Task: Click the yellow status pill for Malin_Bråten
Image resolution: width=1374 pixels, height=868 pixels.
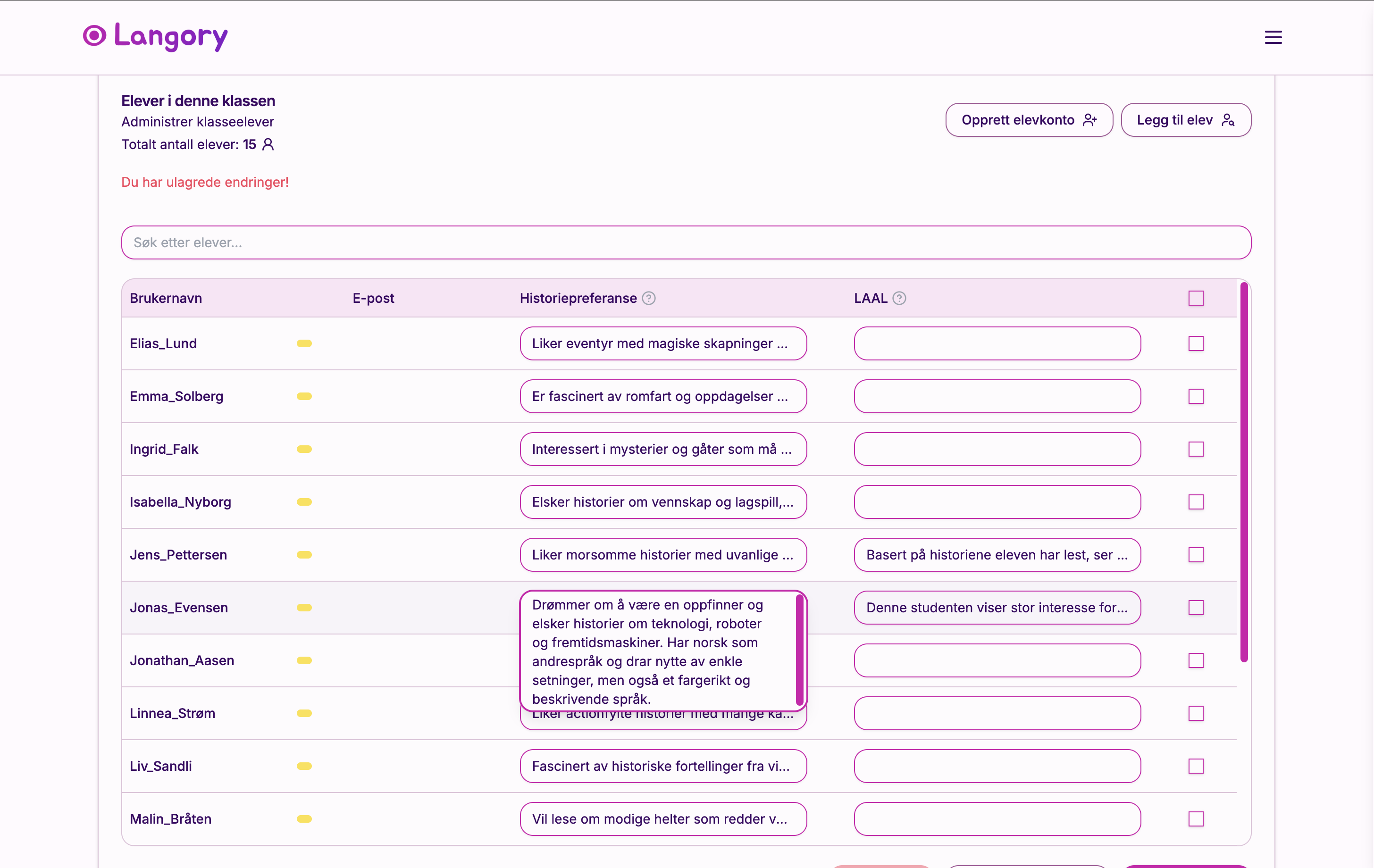Action: click(x=304, y=819)
